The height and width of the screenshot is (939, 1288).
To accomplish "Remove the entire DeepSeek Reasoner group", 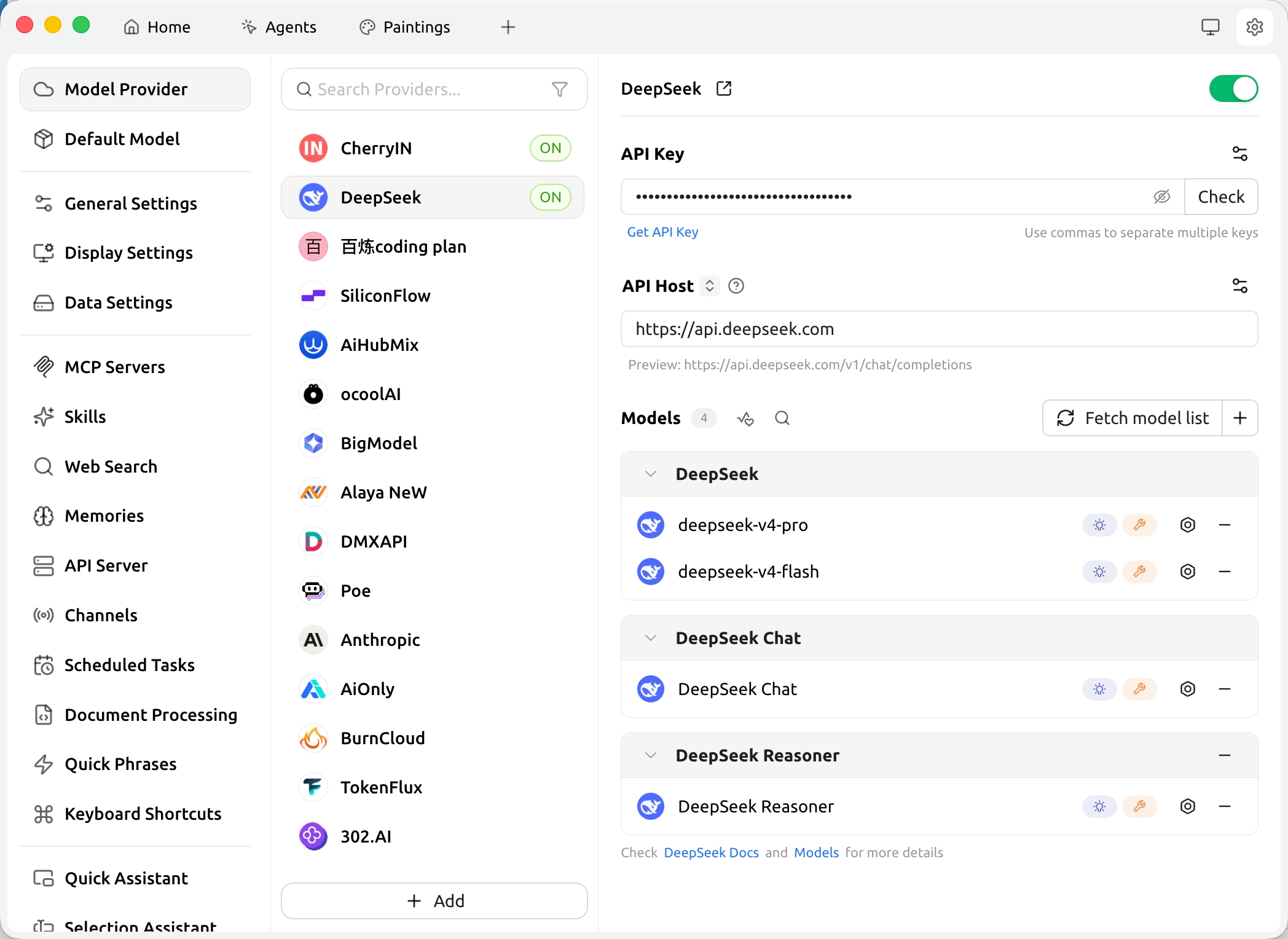I will pos(1225,755).
